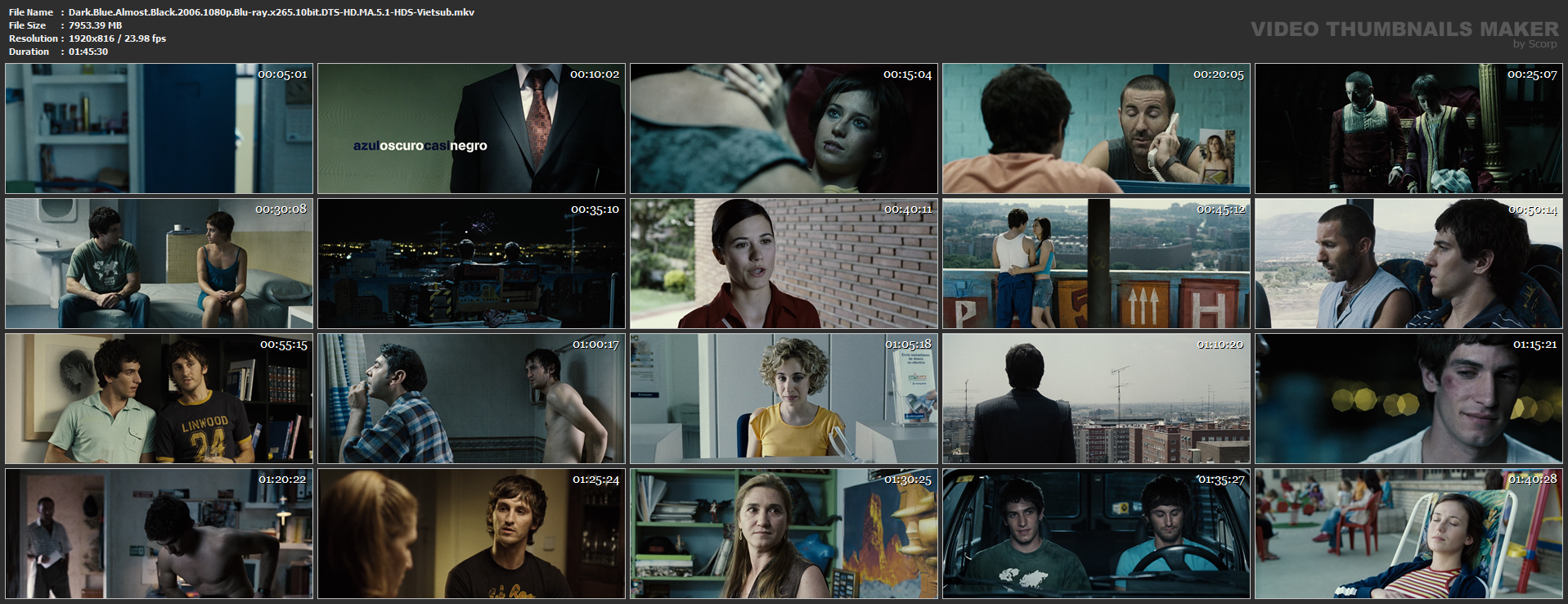This screenshot has height=604, width=1568.
Task: Click the frame stamped 00:15:04
Action: 784,128
